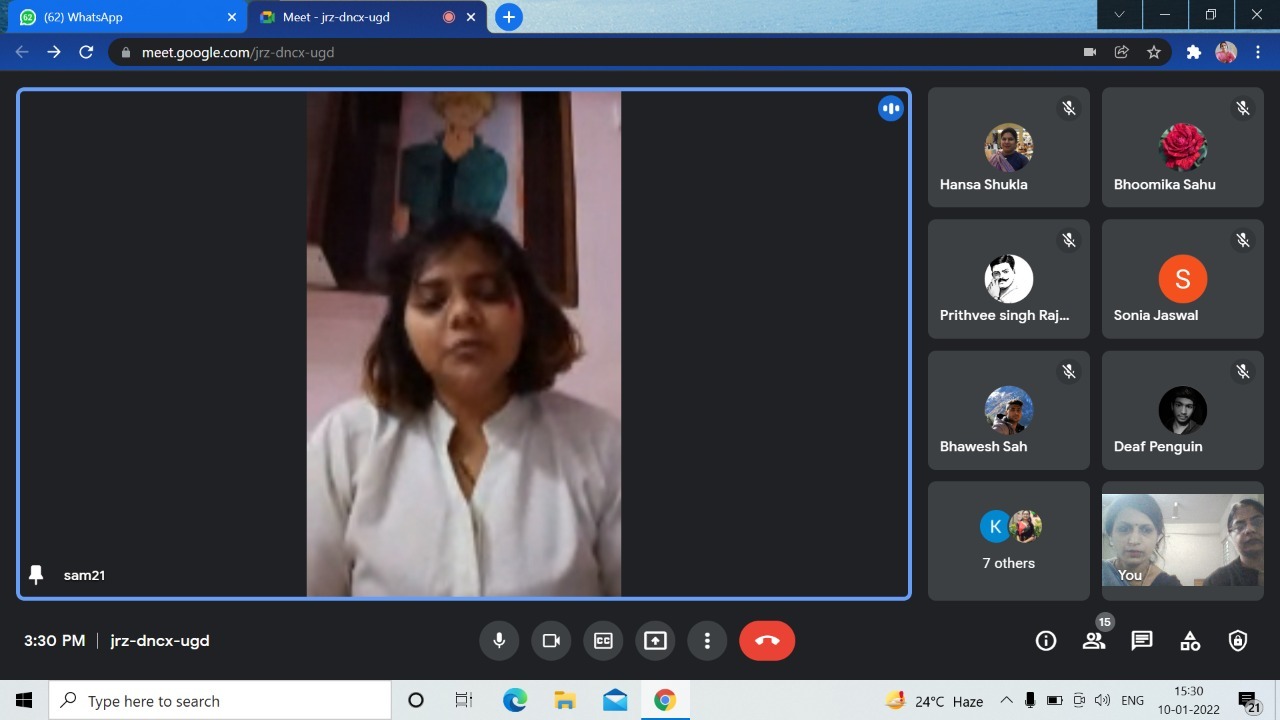The image size is (1280, 720).
Task: Open notification center with 21 badge
Action: pyautogui.click(x=1250, y=702)
